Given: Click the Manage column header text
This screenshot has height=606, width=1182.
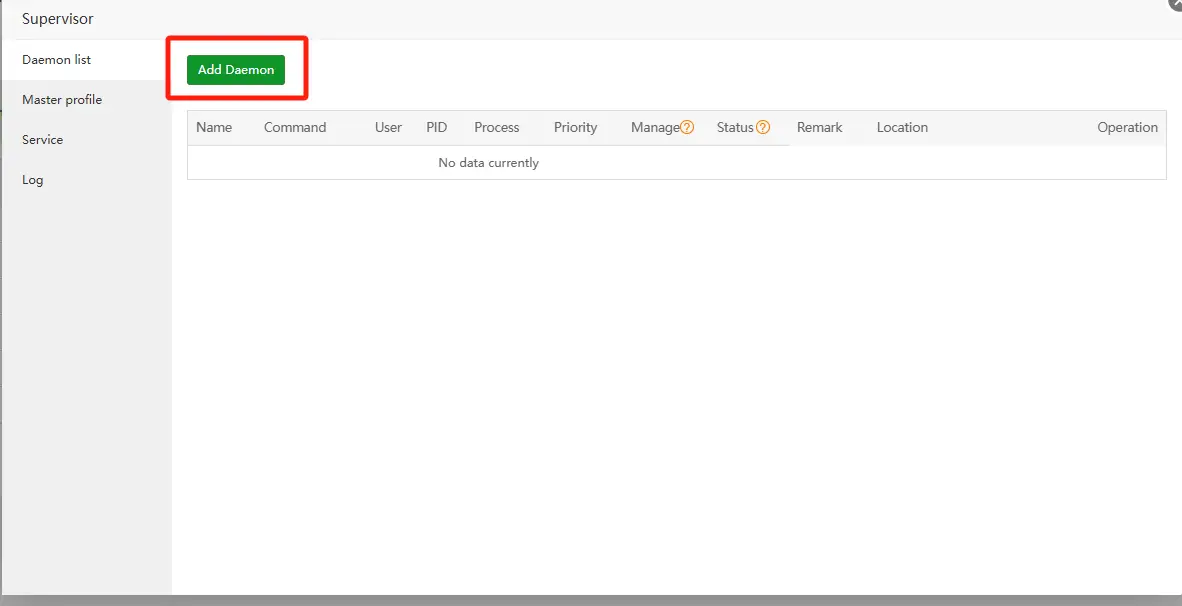Looking at the screenshot, I should [x=655, y=127].
